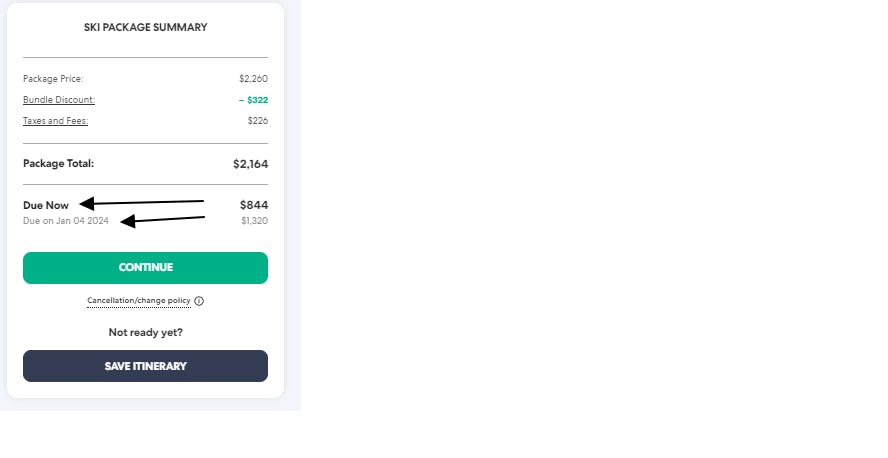This screenshot has height=458, width=888.
Task: Click the Package Price label
Action: point(53,78)
